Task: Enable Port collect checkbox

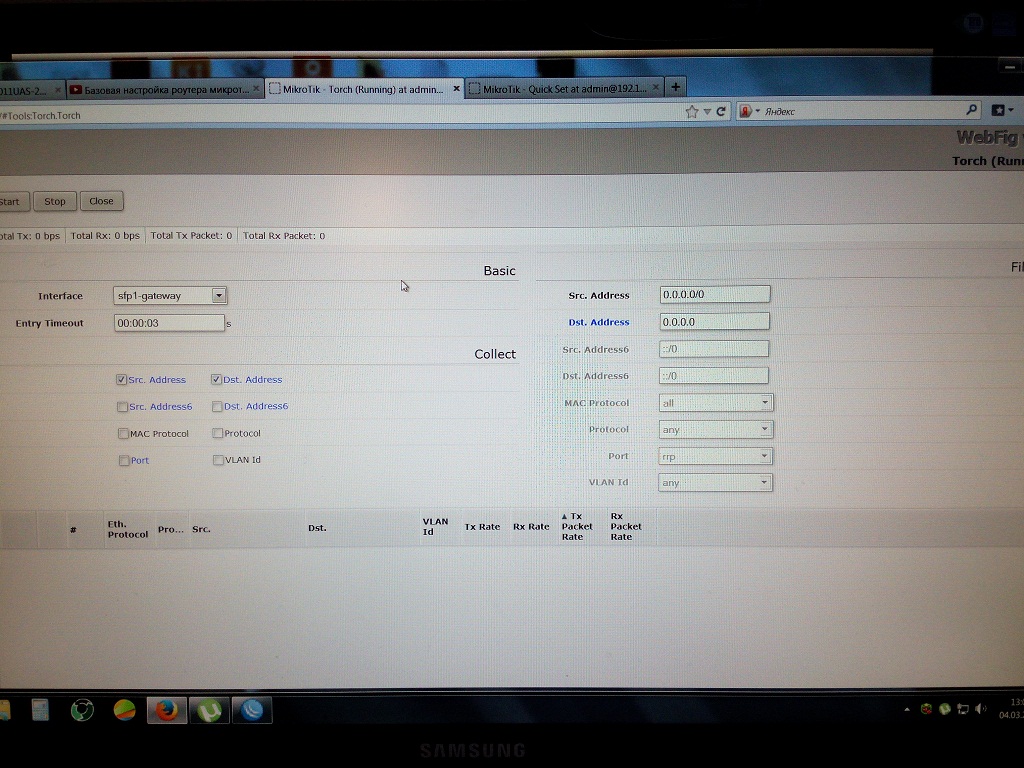Action: [123, 460]
